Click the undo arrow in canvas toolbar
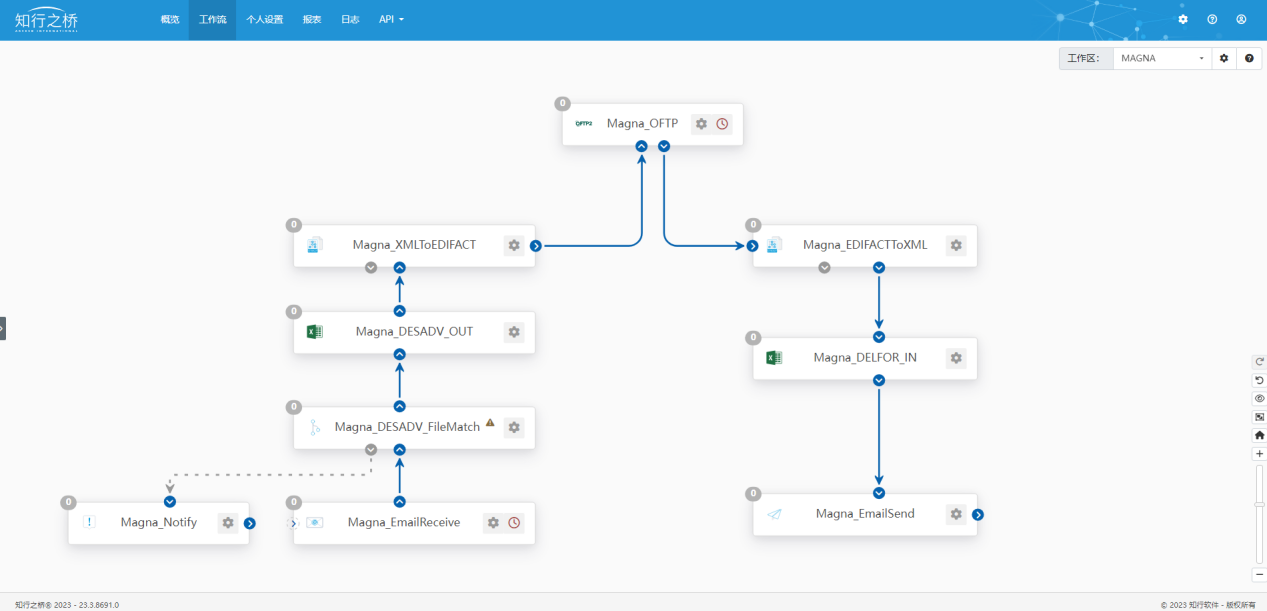 (1259, 380)
